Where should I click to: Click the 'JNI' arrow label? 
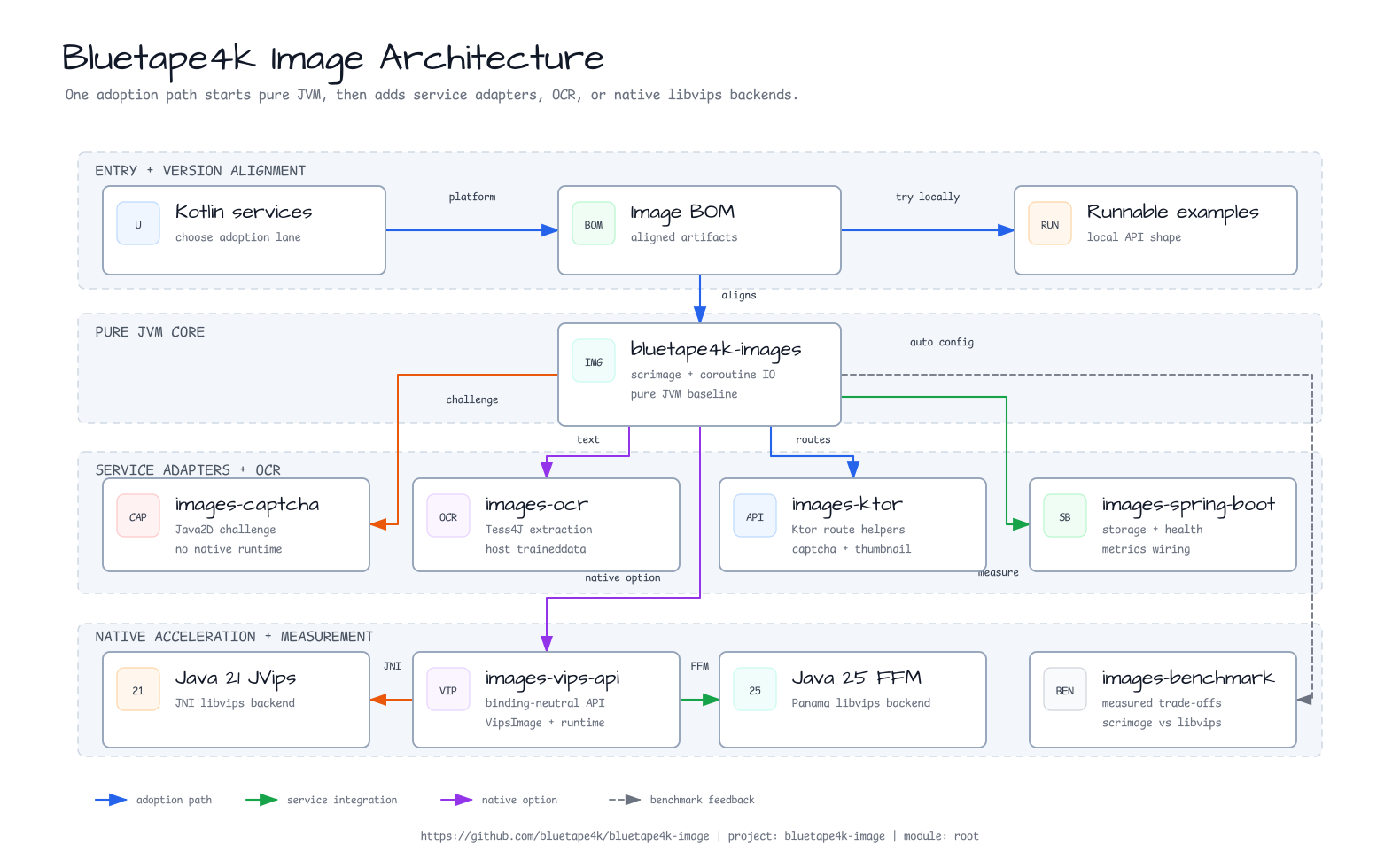click(393, 666)
